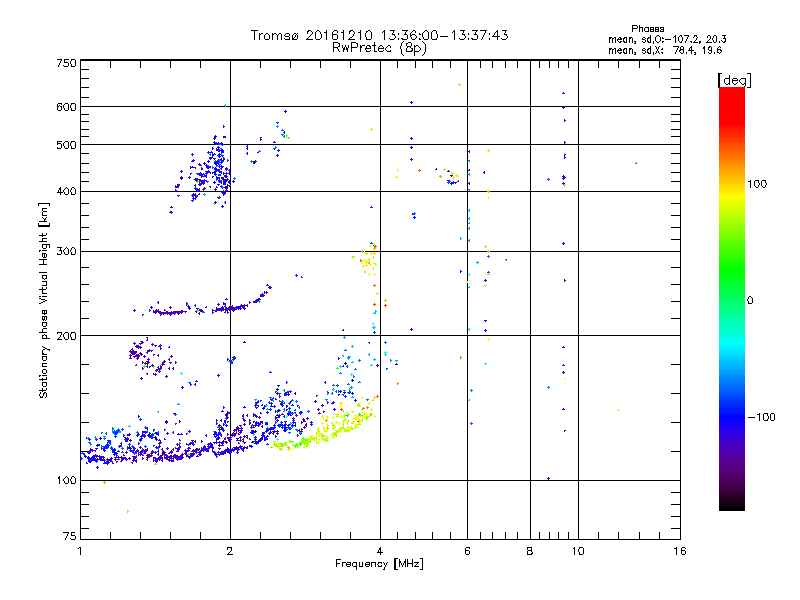Click the '2' x-axis tick label

click(230, 551)
